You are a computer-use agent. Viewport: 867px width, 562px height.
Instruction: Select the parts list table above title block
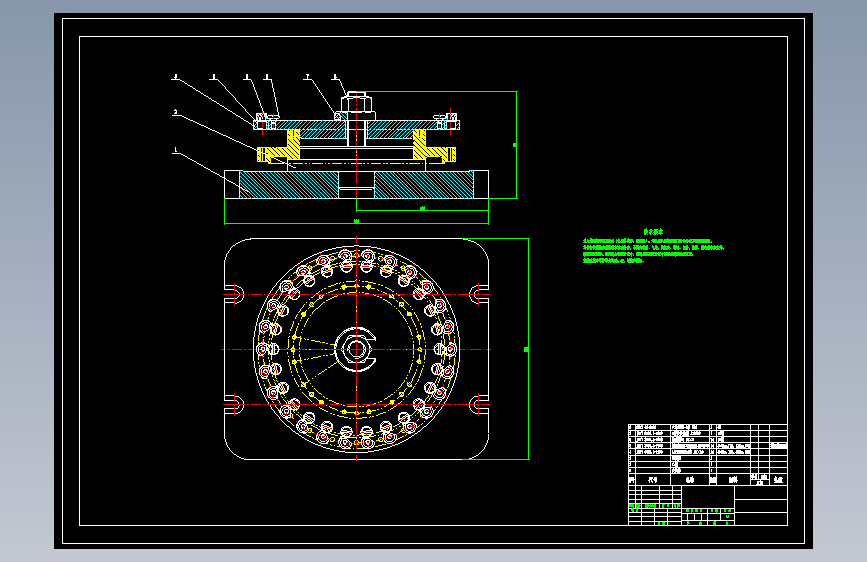click(x=708, y=455)
